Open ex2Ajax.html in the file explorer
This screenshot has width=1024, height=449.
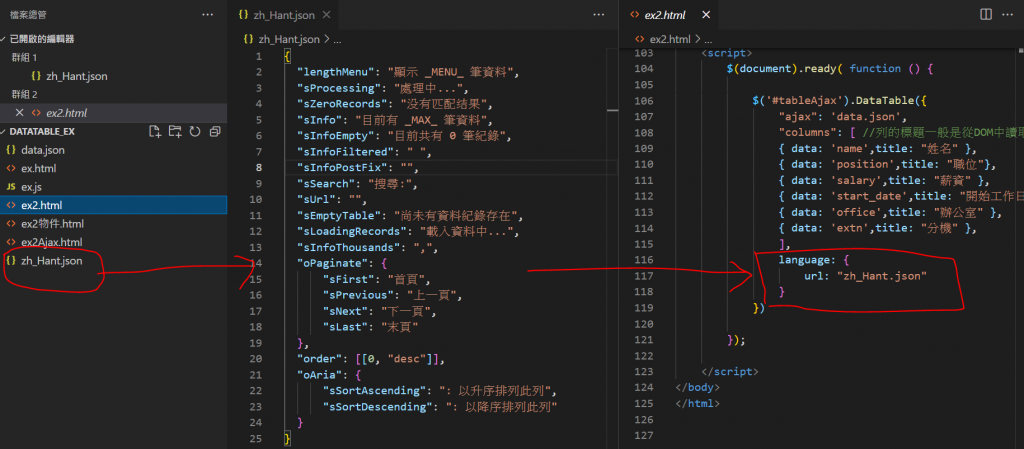click(52, 242)
